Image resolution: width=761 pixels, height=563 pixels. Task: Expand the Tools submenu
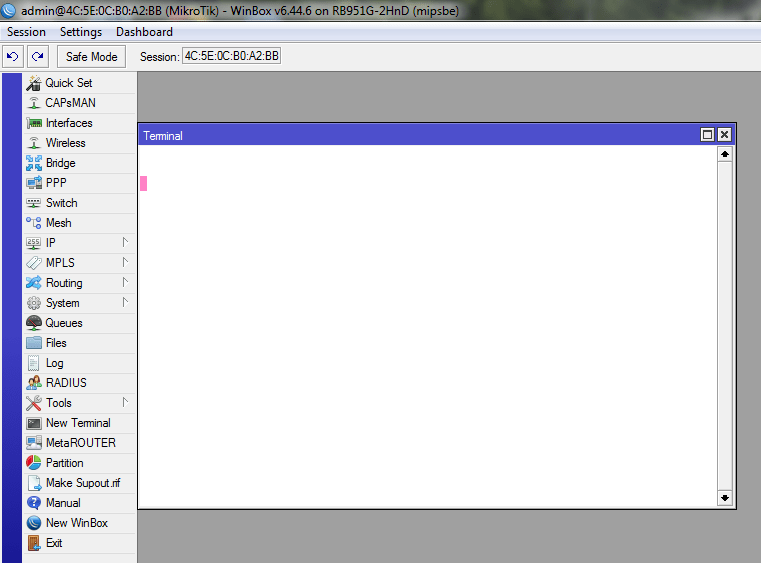(125, 403)
